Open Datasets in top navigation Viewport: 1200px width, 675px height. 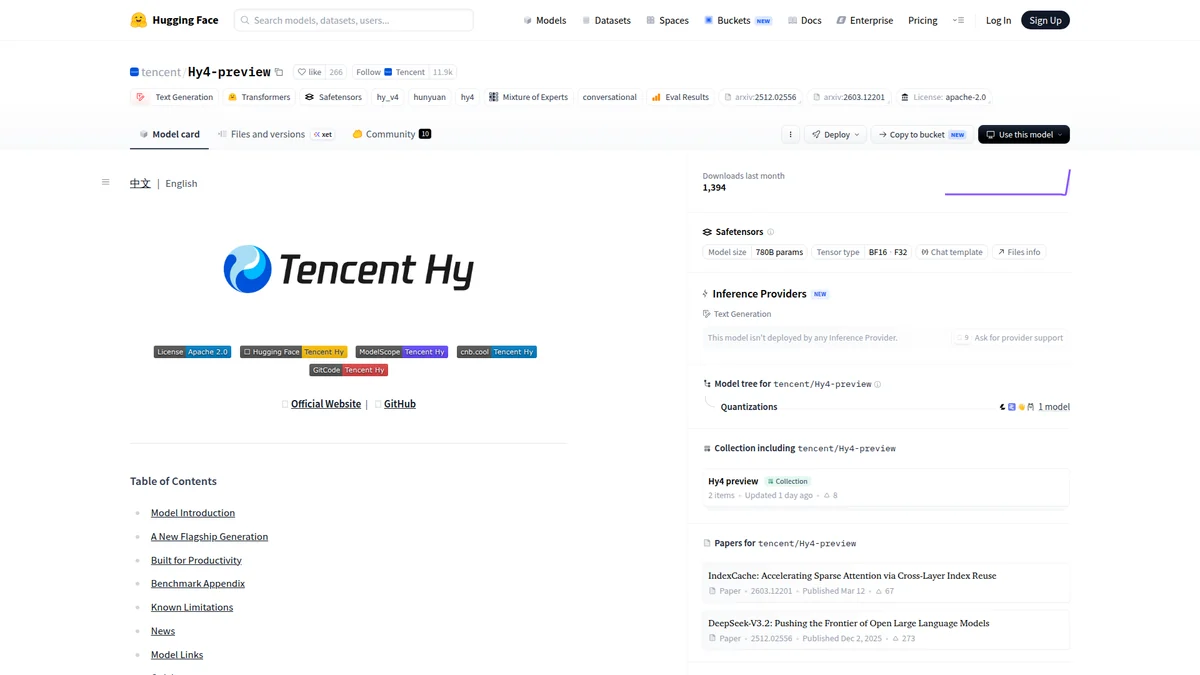pos(606,20)
